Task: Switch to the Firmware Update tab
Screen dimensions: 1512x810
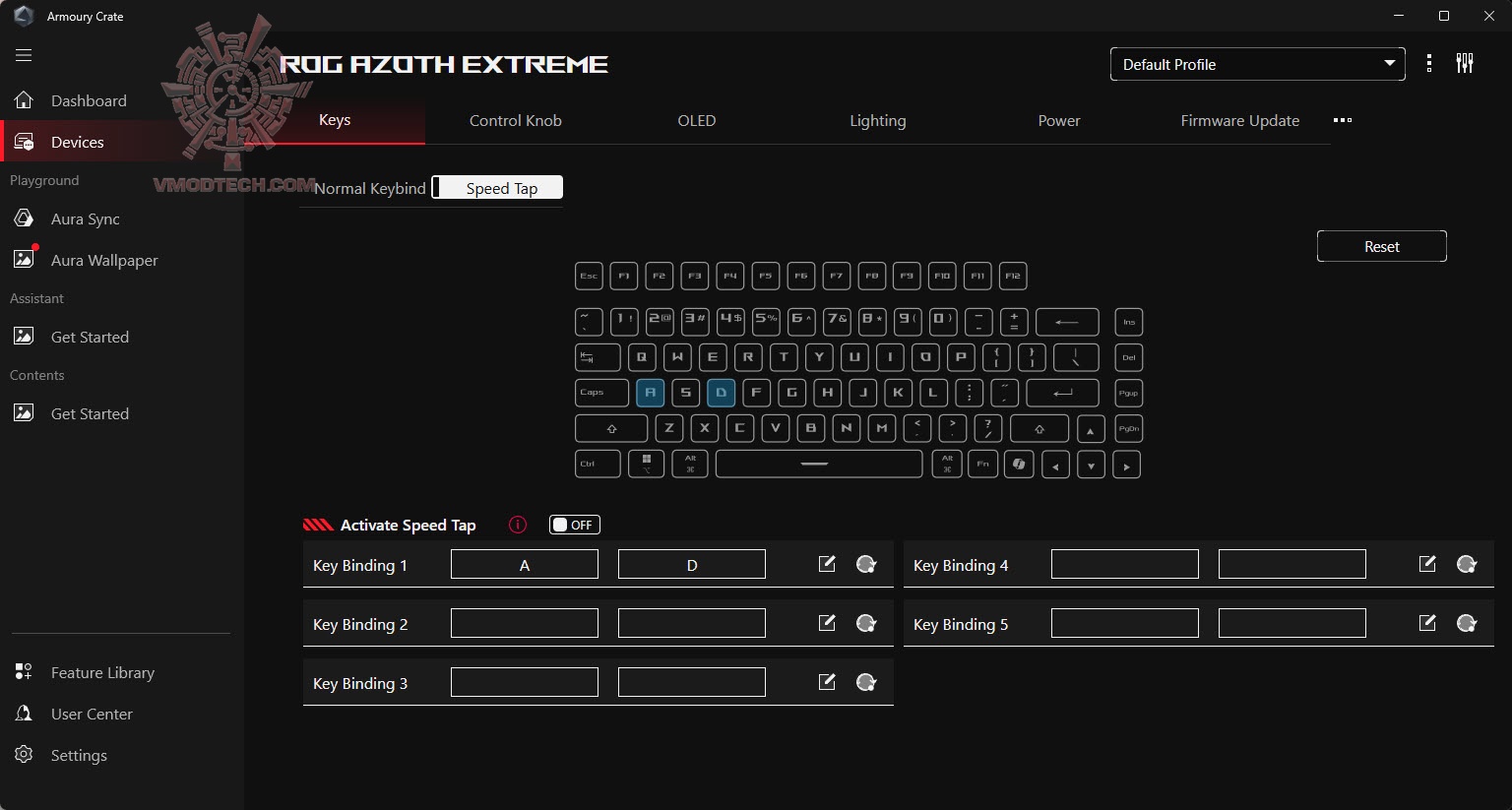Action: click(1240, 120)
